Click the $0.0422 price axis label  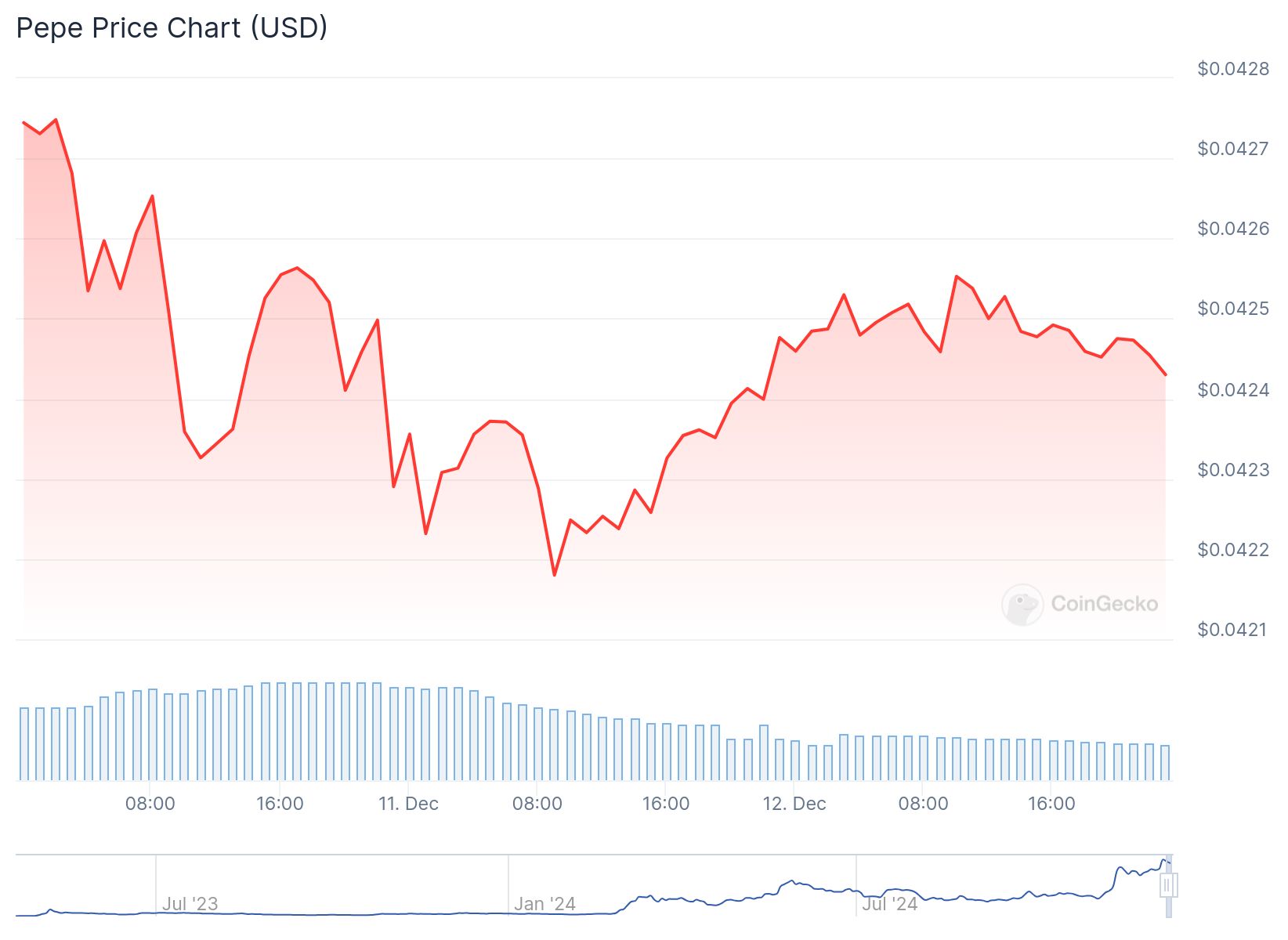coord(1233,550)
